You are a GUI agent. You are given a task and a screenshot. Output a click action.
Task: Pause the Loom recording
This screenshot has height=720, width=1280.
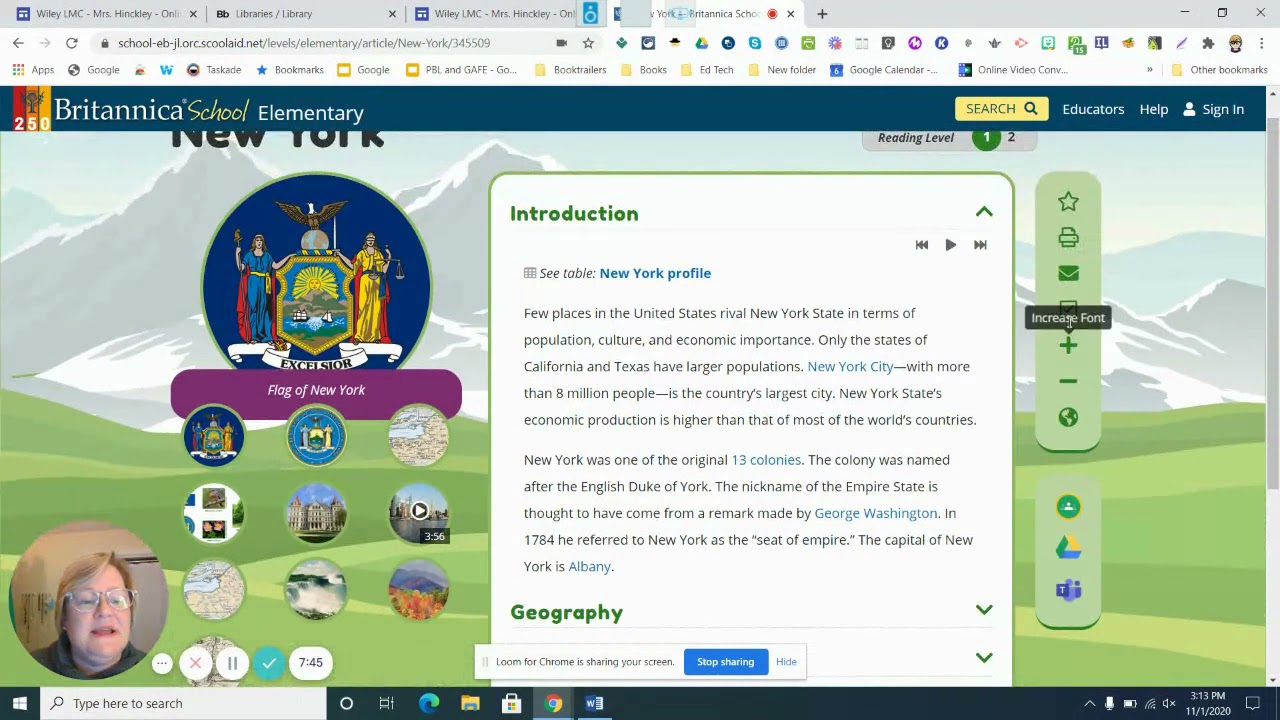(232, 662)
